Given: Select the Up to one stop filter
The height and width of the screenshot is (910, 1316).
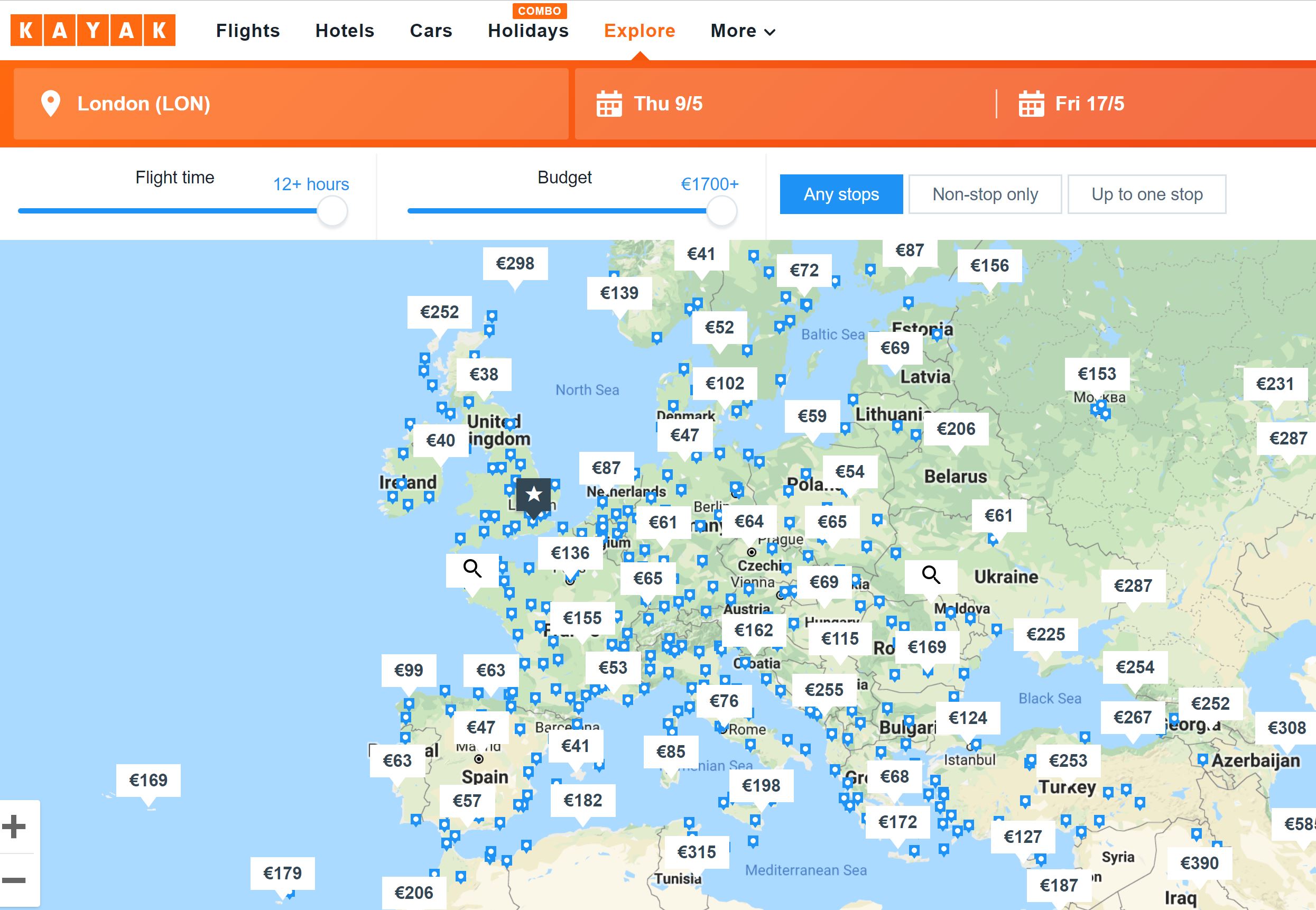Looking at the screenshot, I should pos(1147,194).
